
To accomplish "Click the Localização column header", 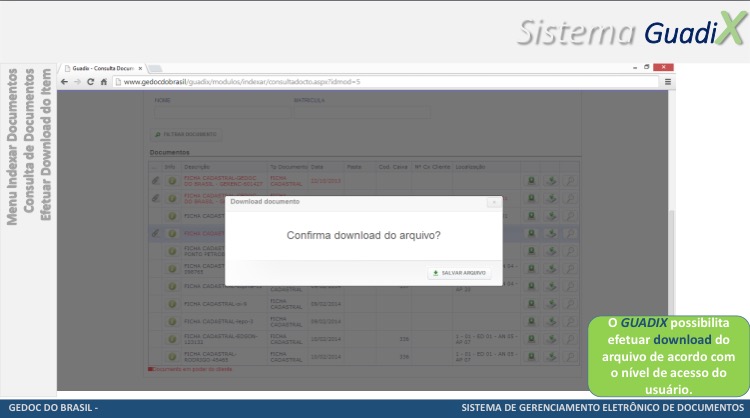I will 470,167.
